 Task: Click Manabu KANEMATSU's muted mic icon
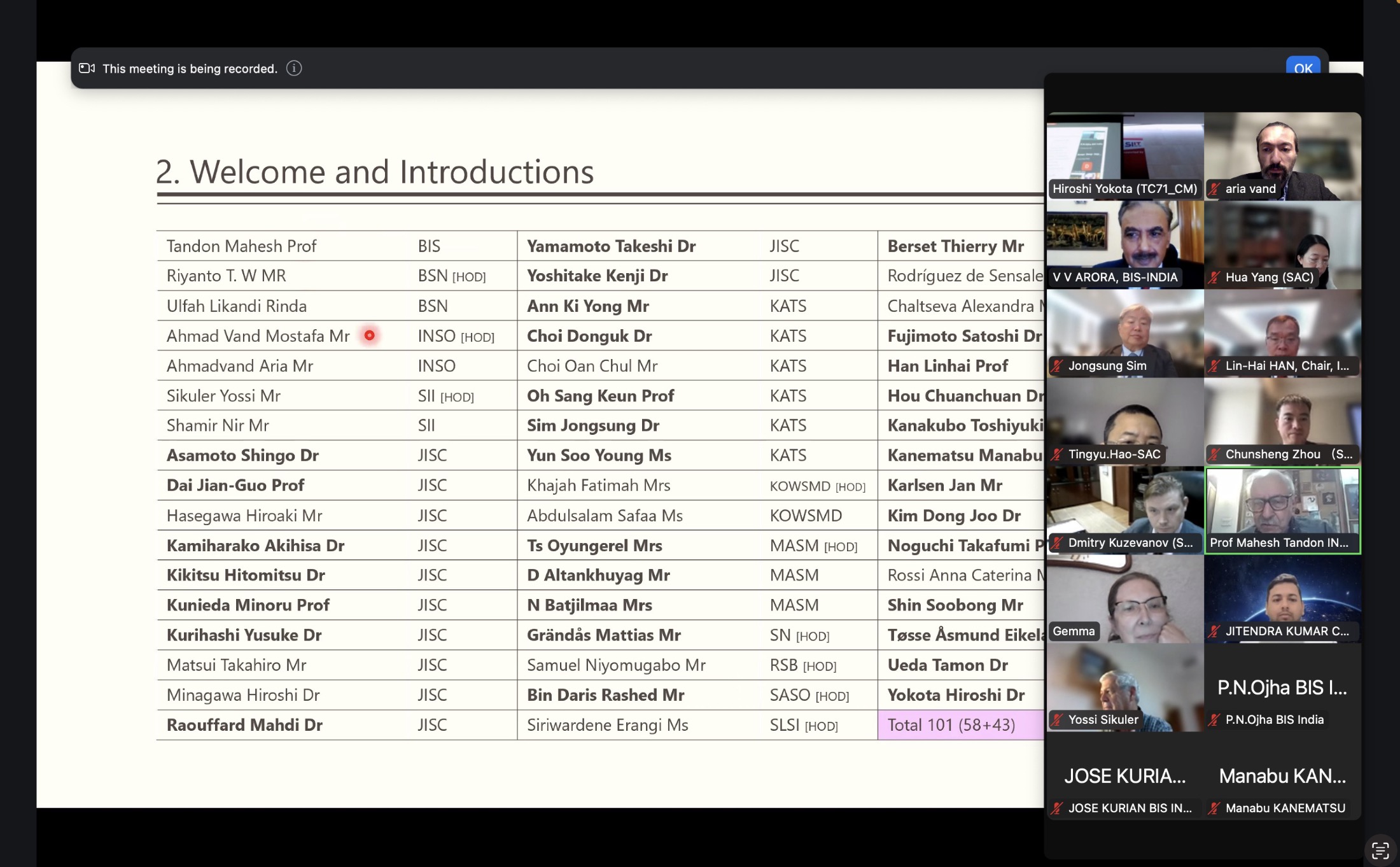tap(1215, 808)
